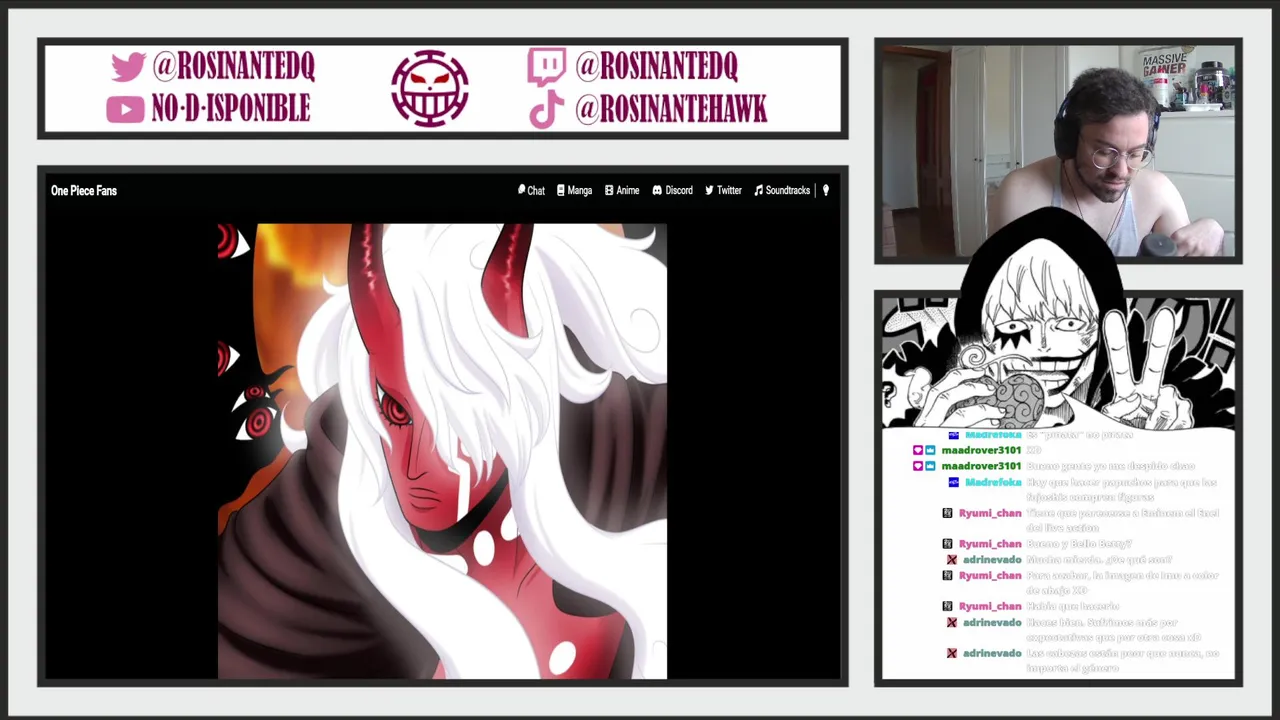The width and height of the screenshot is (1280, 720).
Task: Toggle the lightbulb theme icon in navbar
Action: (x=826, y=190)
